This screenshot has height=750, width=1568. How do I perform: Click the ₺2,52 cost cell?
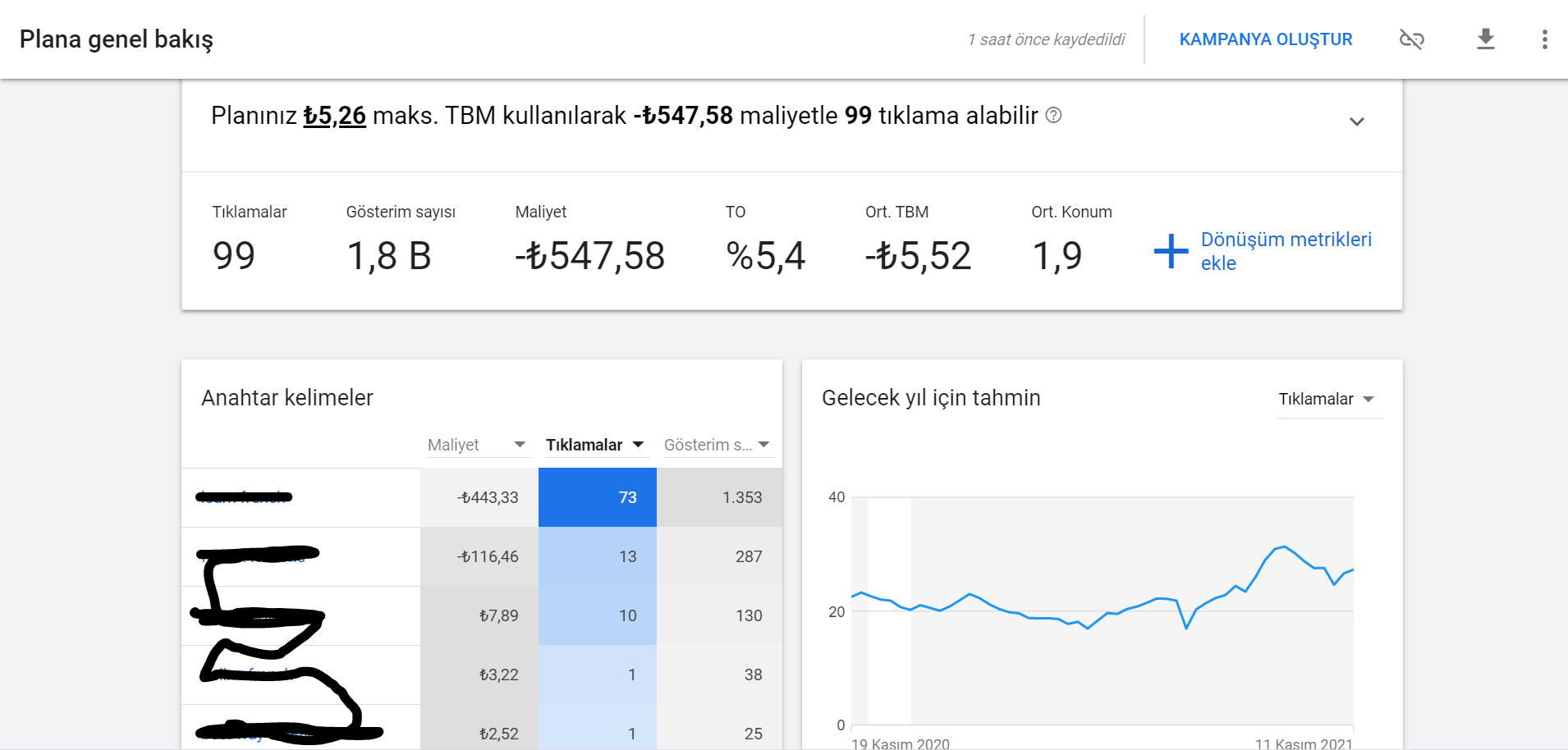tap(479, 727)
